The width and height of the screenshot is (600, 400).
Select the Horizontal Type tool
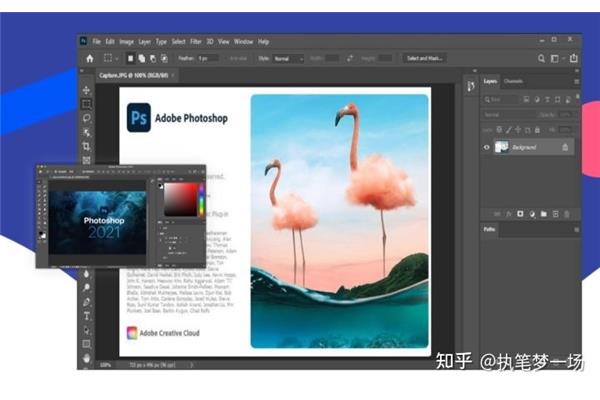click(86, 316)
